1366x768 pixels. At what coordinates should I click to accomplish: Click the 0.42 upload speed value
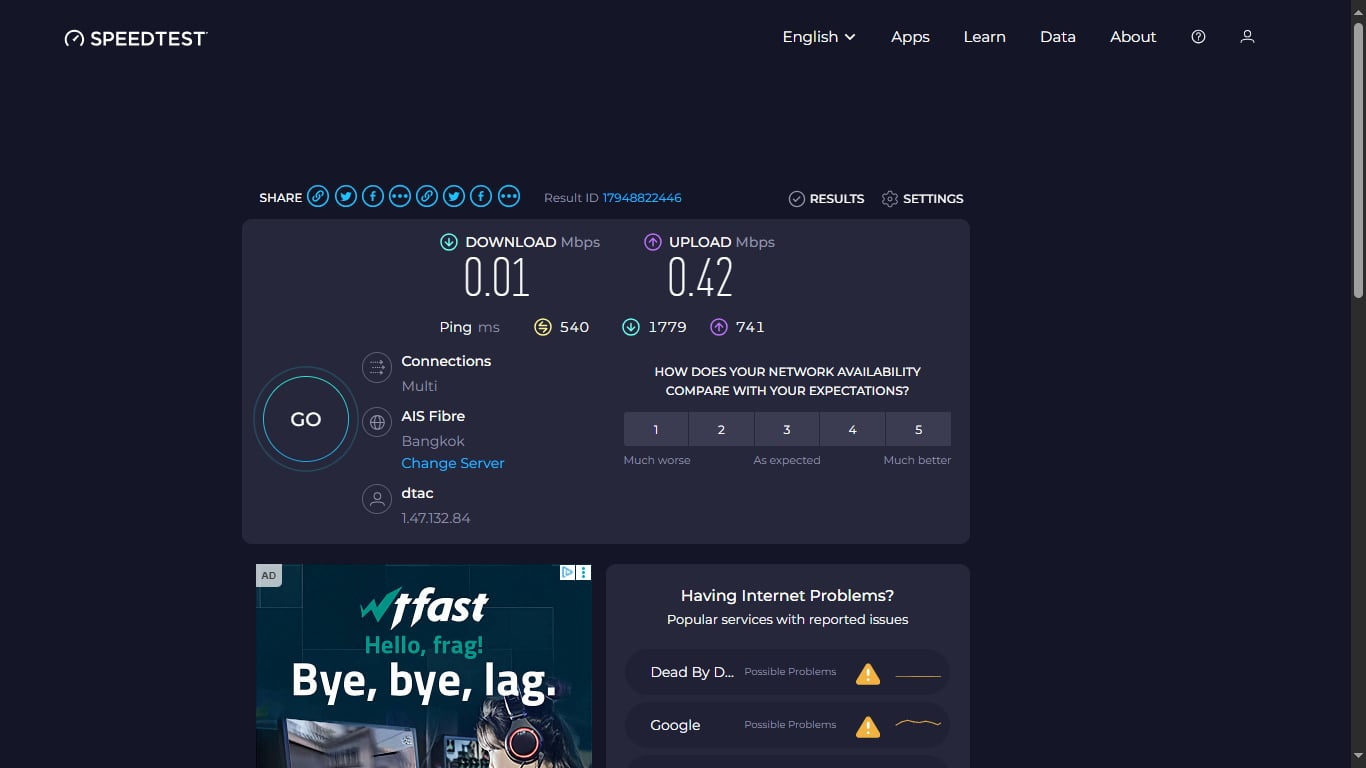coord(700,278)
